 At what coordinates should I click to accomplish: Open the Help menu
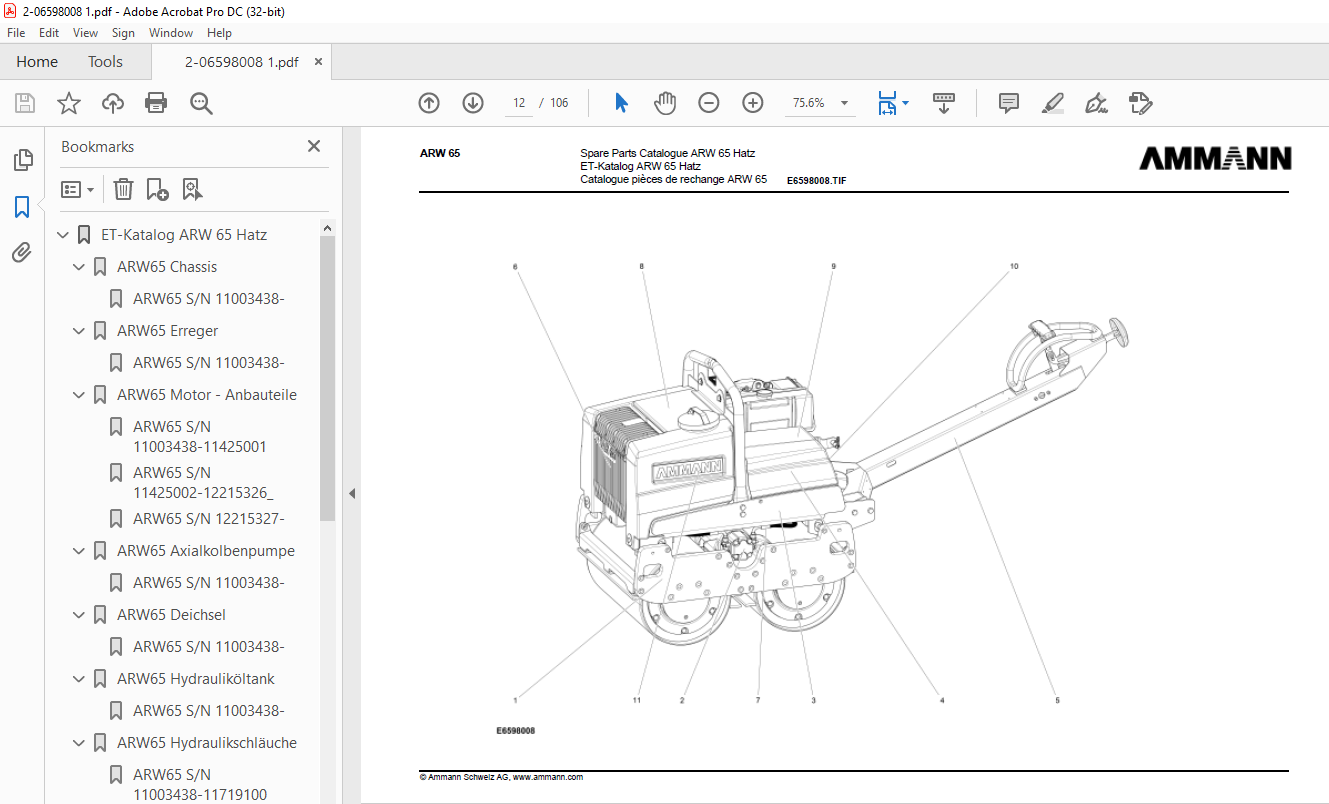(219, 33)
